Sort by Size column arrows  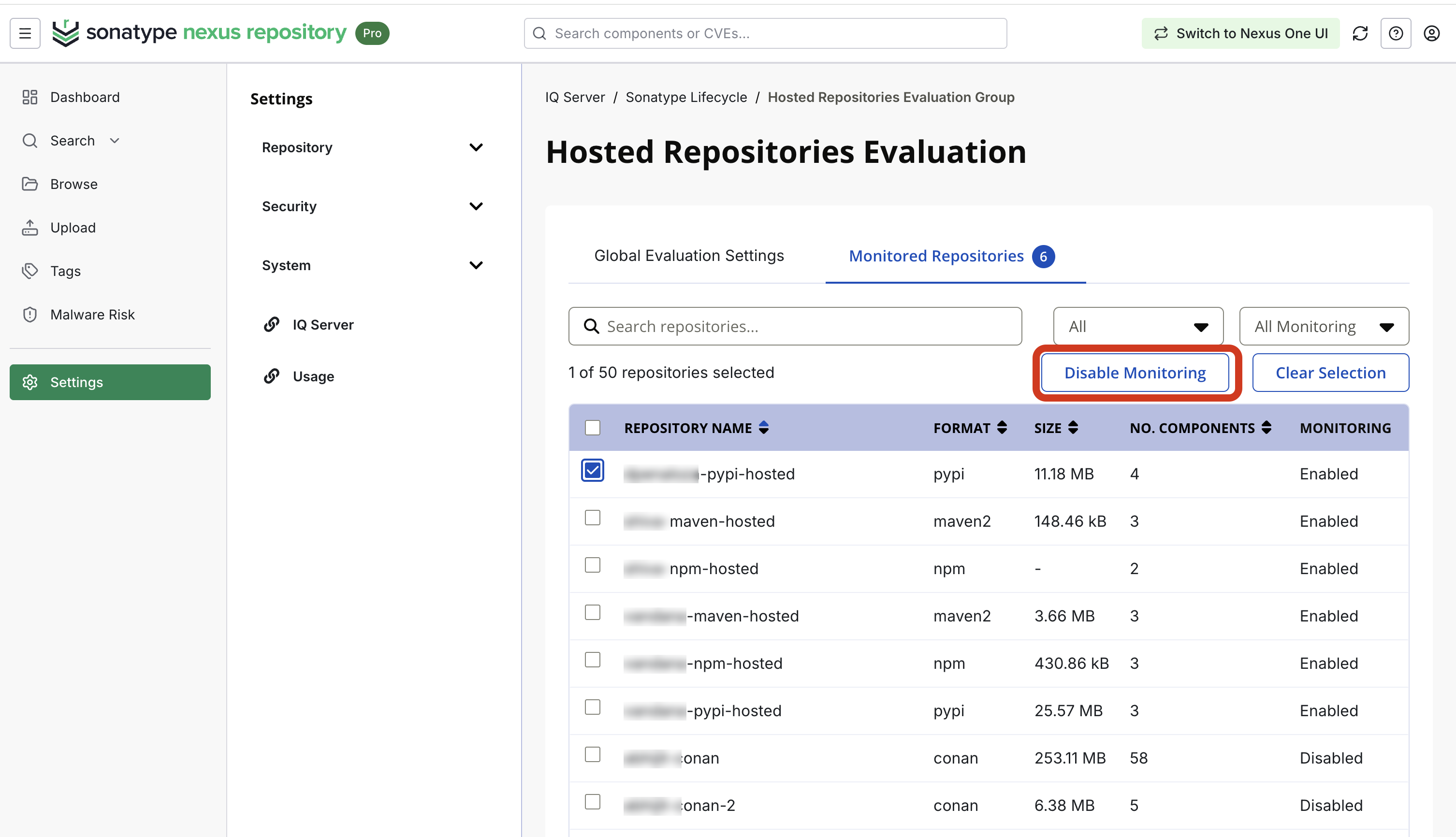[x=1073, y=428]
